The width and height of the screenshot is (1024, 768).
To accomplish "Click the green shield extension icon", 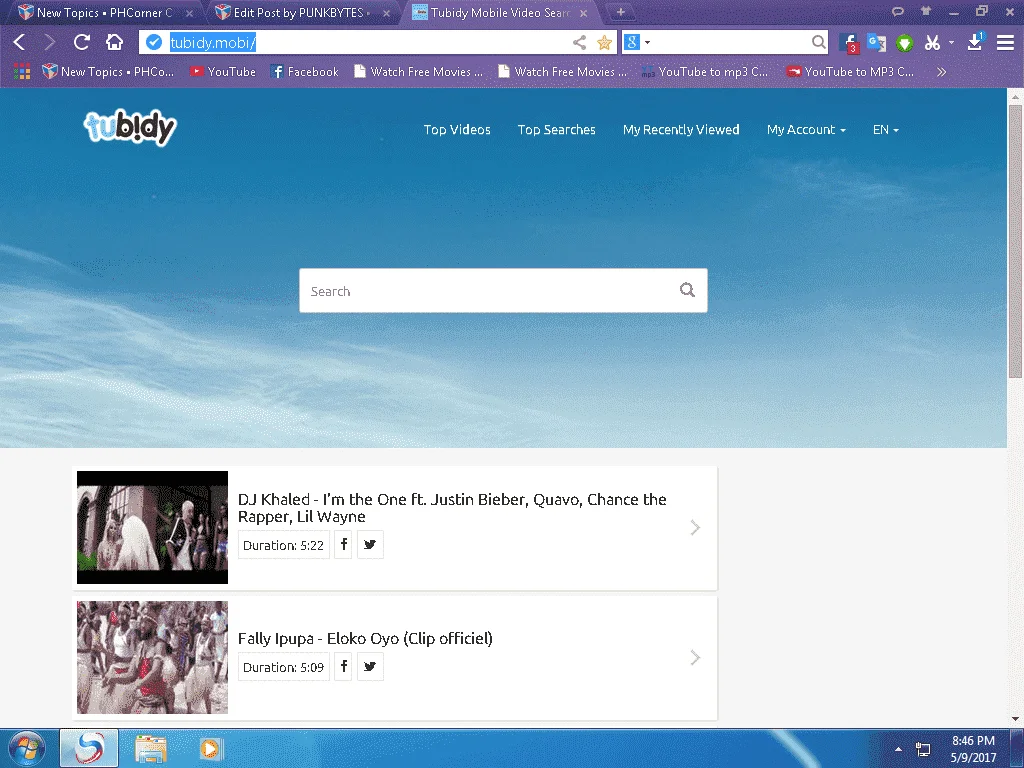I will click(x=904, y=44).
